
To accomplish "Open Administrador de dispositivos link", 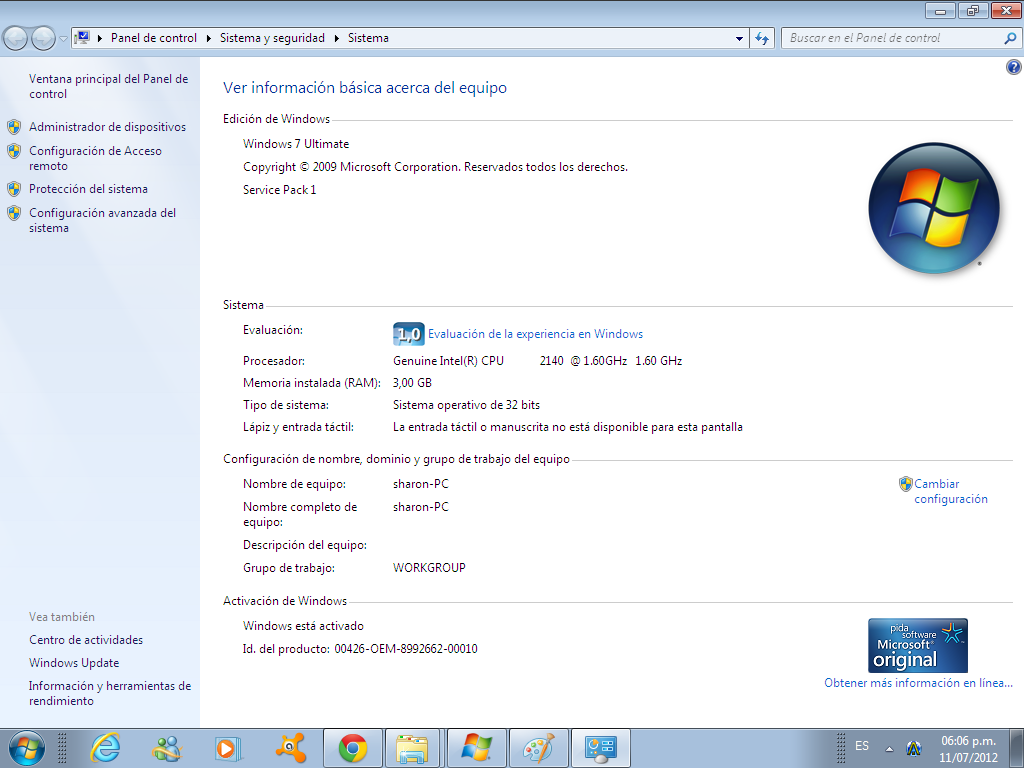I will click(x=107, y=127).
